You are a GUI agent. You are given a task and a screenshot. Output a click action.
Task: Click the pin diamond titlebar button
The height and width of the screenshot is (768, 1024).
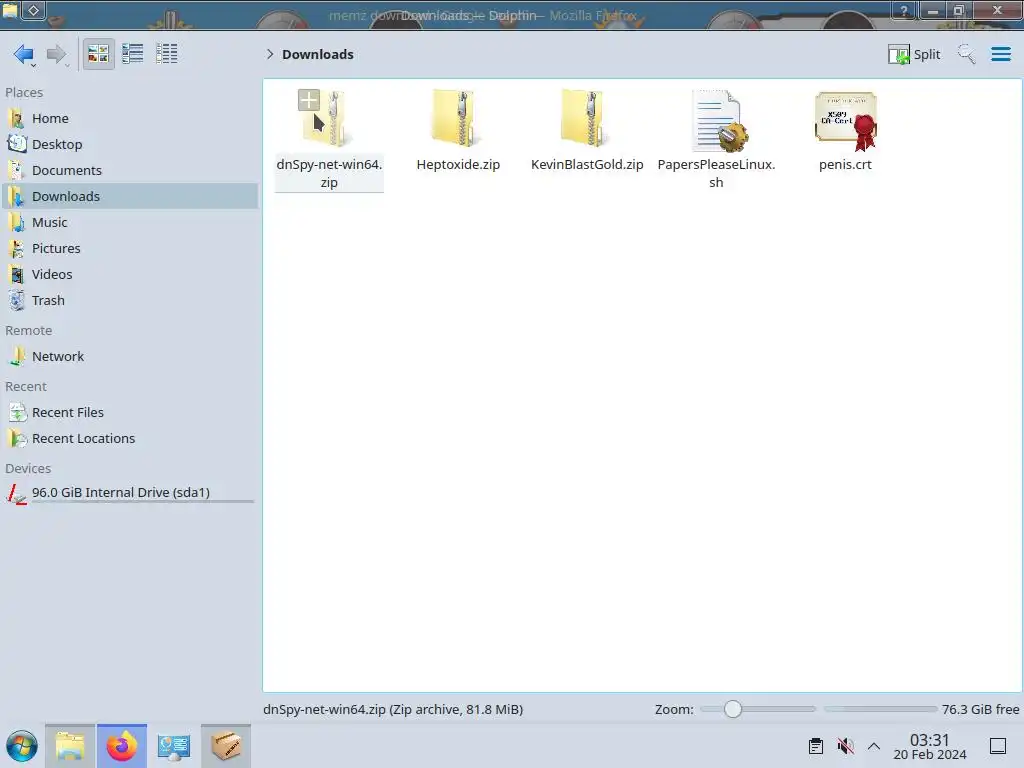click(x=34, y=10)
